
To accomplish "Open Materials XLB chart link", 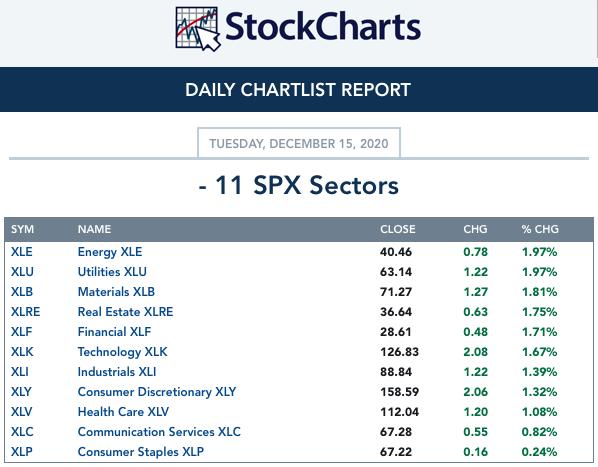I will click(x=116, y=292).
